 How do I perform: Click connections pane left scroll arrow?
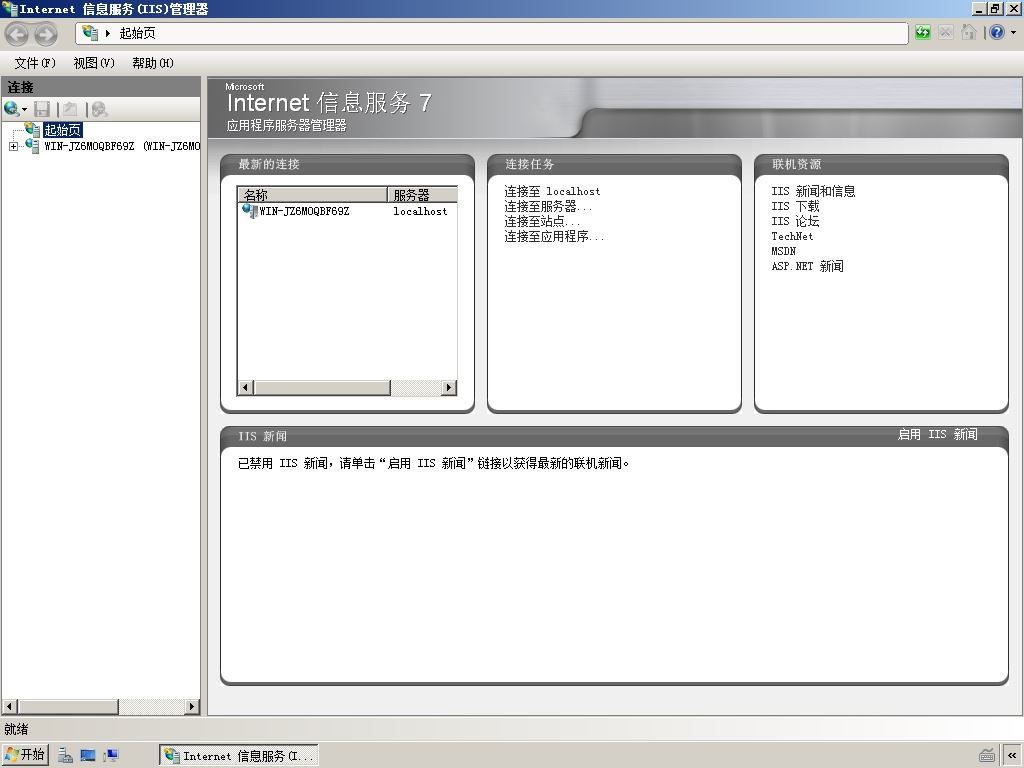[x=9, y=706]
